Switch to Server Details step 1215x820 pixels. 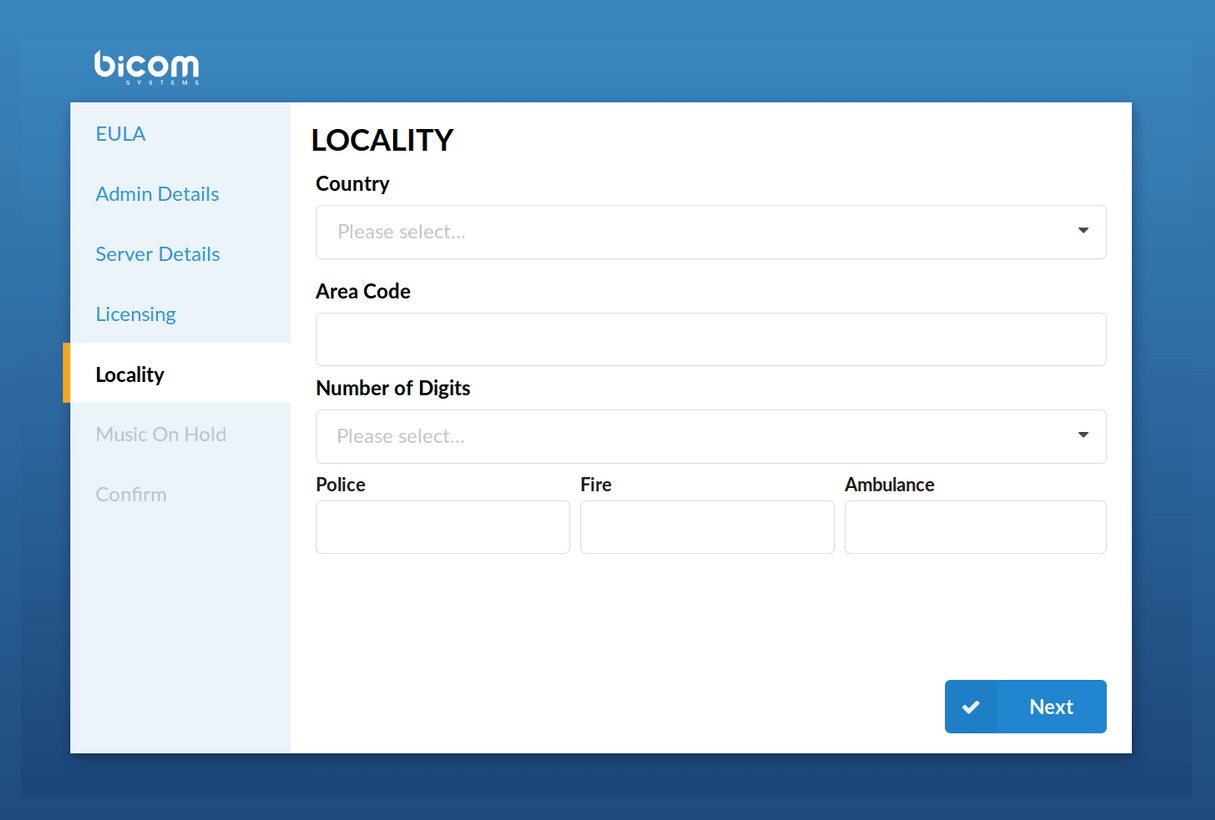coord(158,254)
